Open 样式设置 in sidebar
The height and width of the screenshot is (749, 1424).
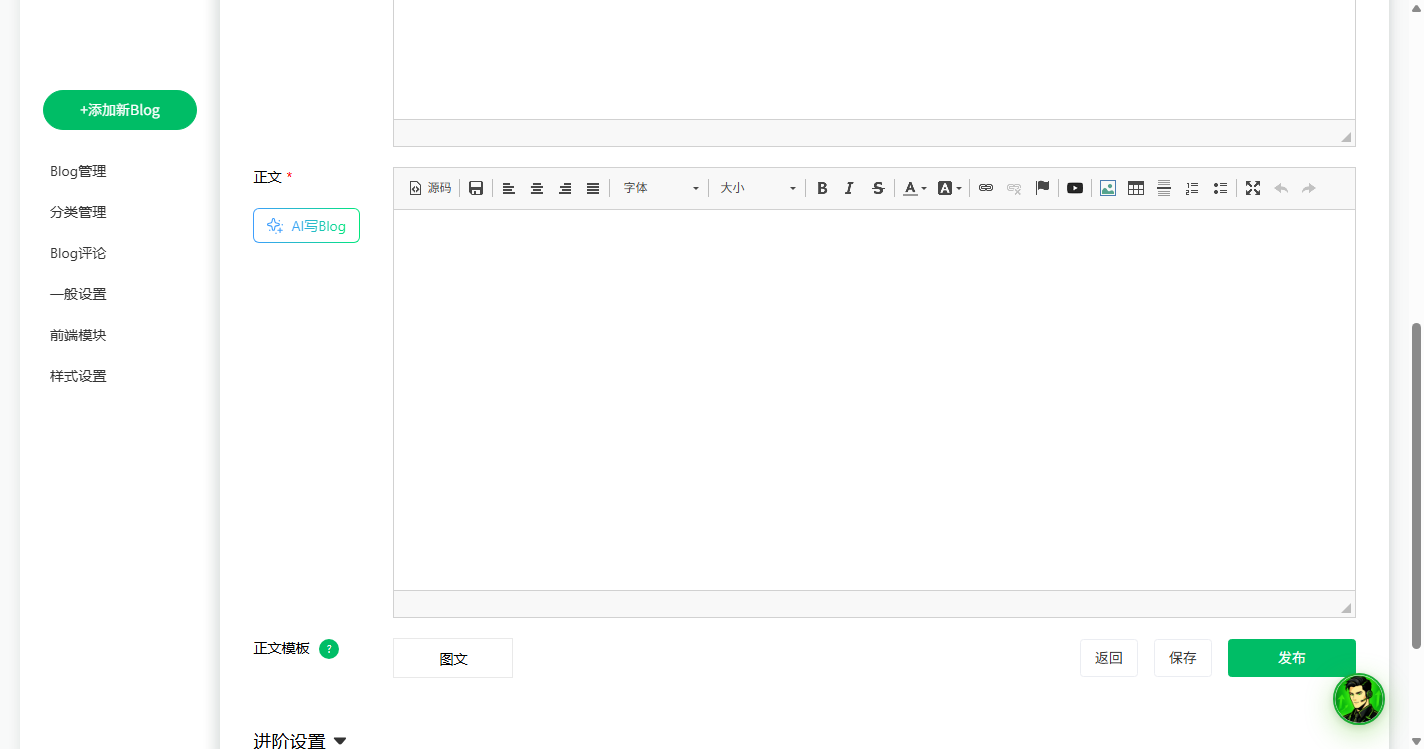click(x=78, y=377)
